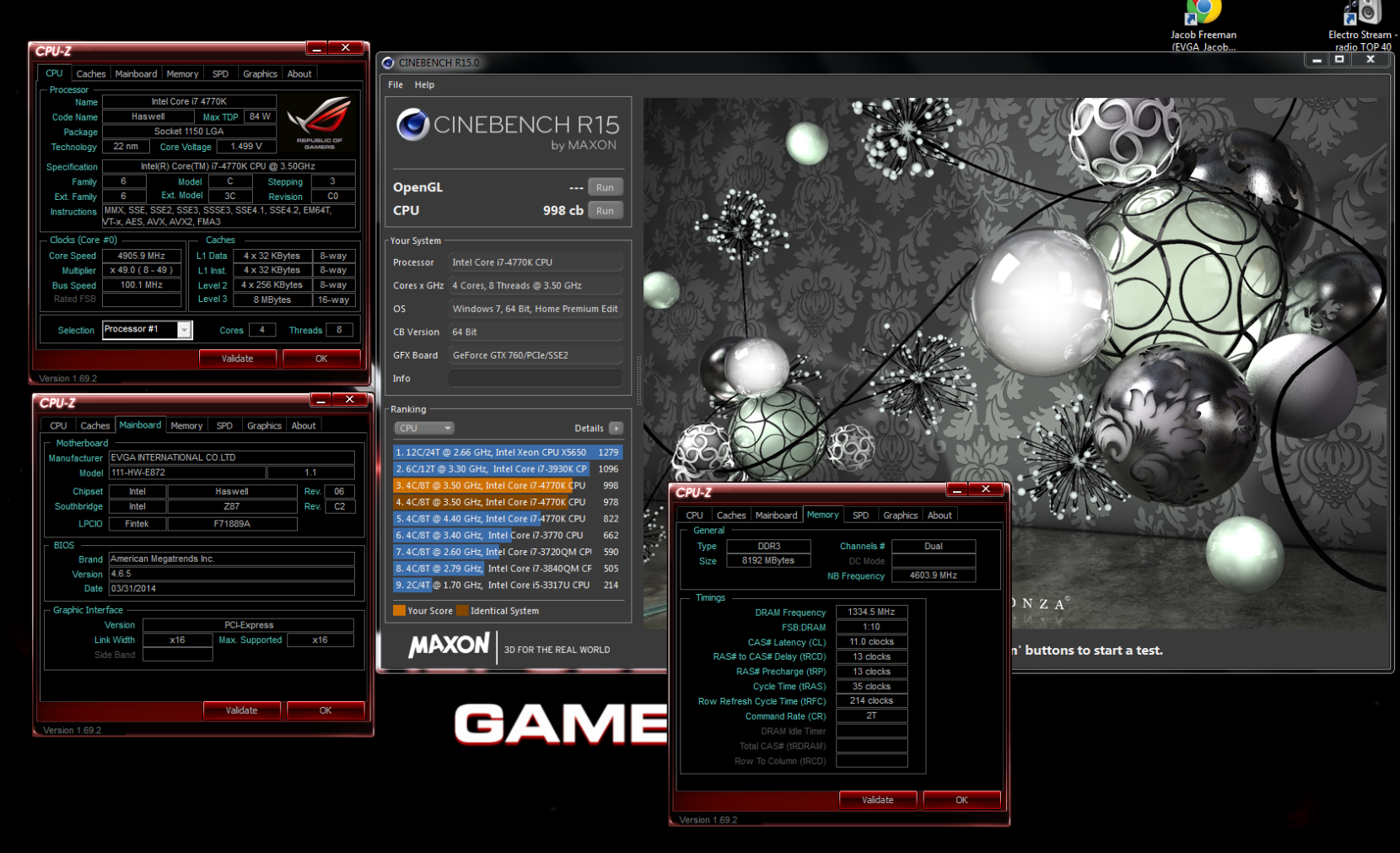Select ranking row Core i7-3930K 1096
The height and width of the screenshot is (853, 1400).
[507, 469]
